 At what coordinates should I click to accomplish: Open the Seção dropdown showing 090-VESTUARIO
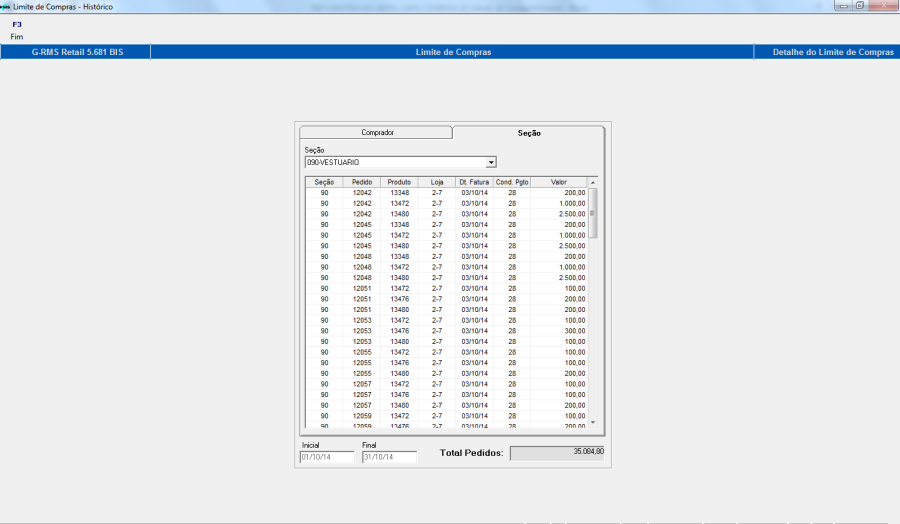click(491, 162)
